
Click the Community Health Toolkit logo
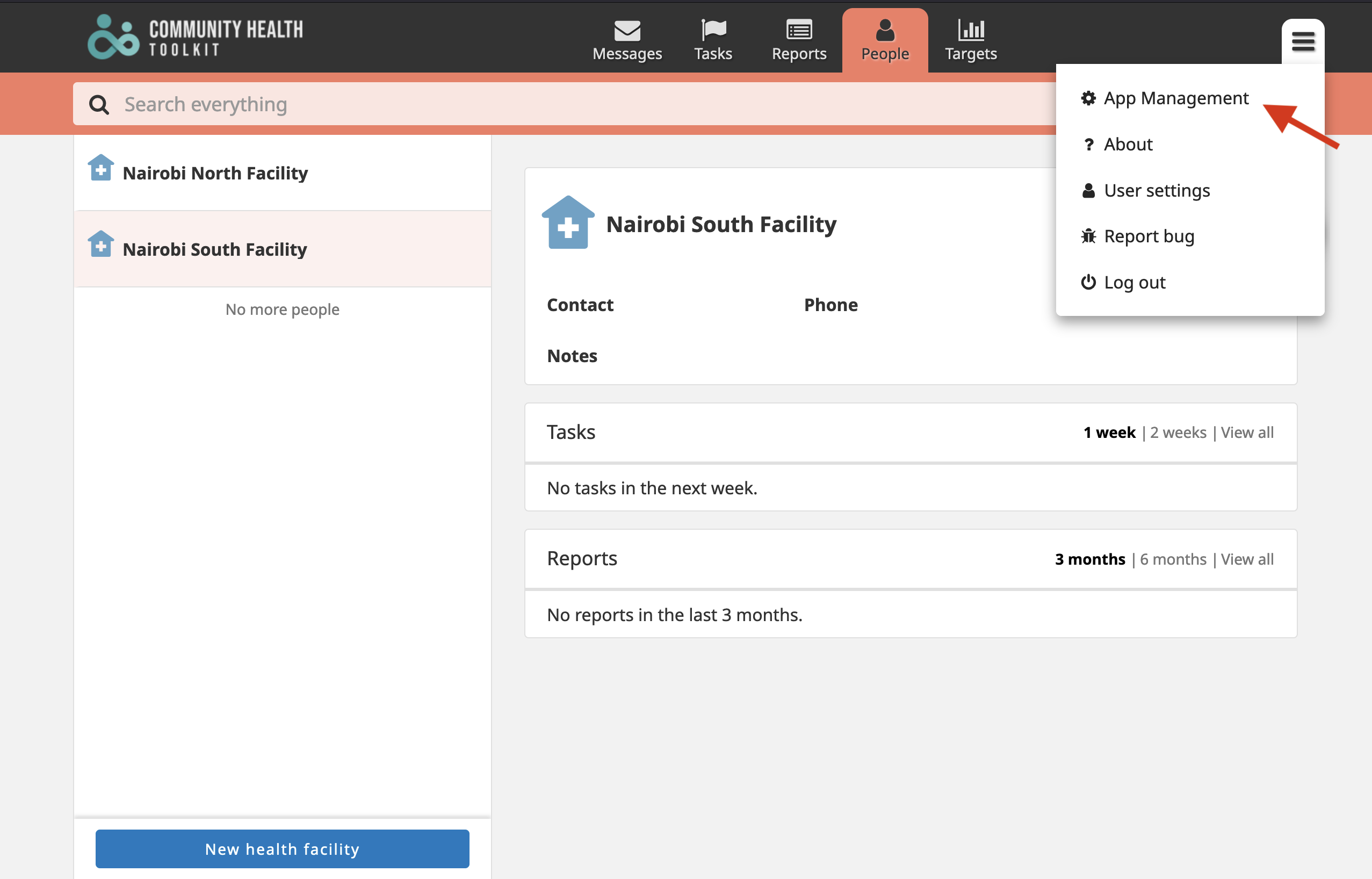(194, 37)
